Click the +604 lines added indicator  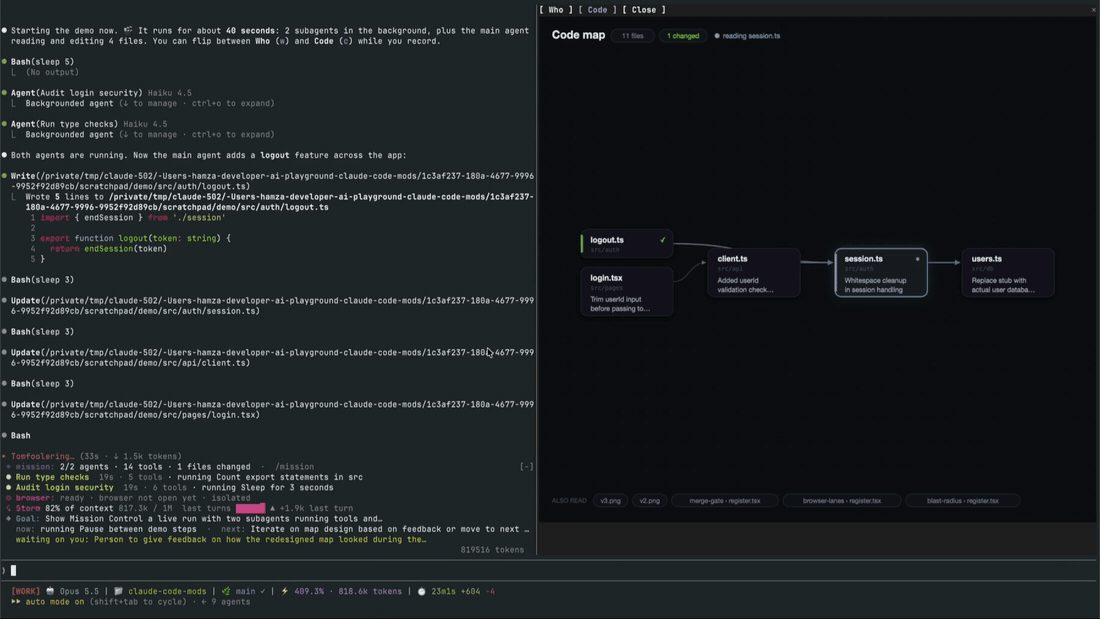pyautogui.click(x=469, y=592)
